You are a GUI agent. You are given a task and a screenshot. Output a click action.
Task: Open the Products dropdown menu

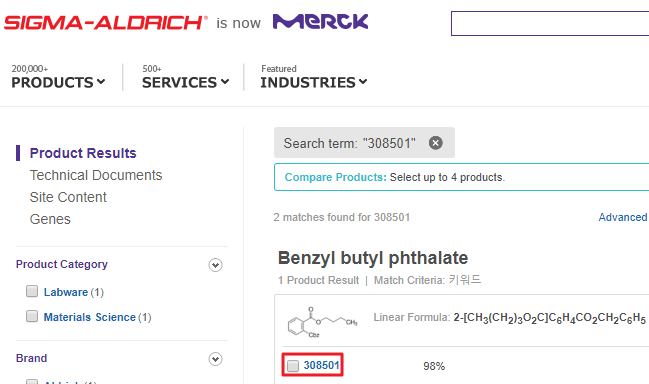tap(58, 77)
